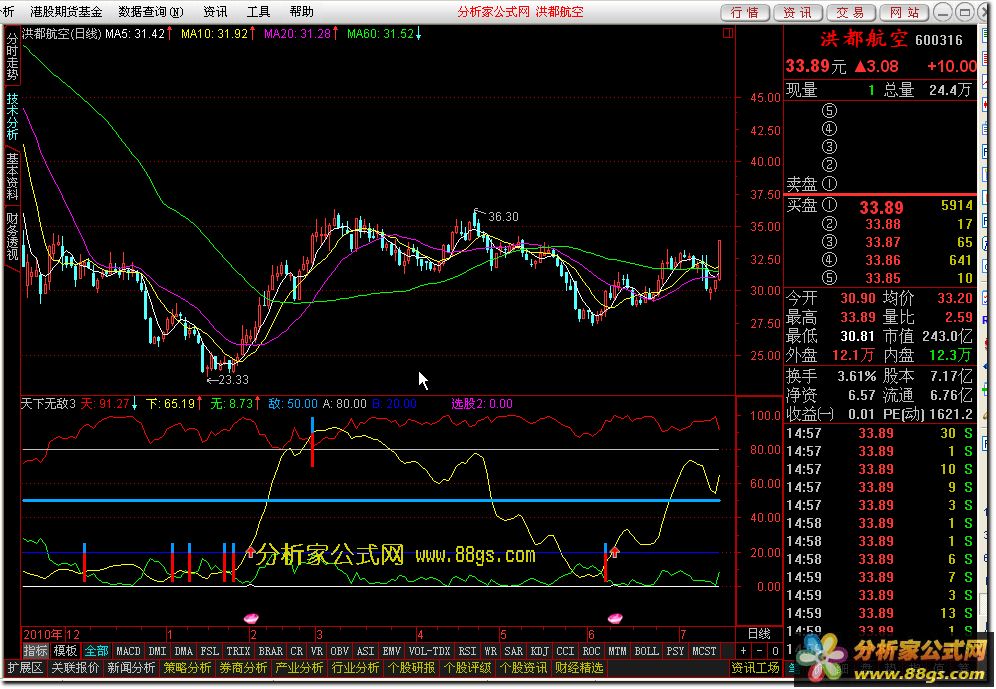Open the 个股资讯 bottom tab
This screenshot has height=689, width=996.
(523, 668)
